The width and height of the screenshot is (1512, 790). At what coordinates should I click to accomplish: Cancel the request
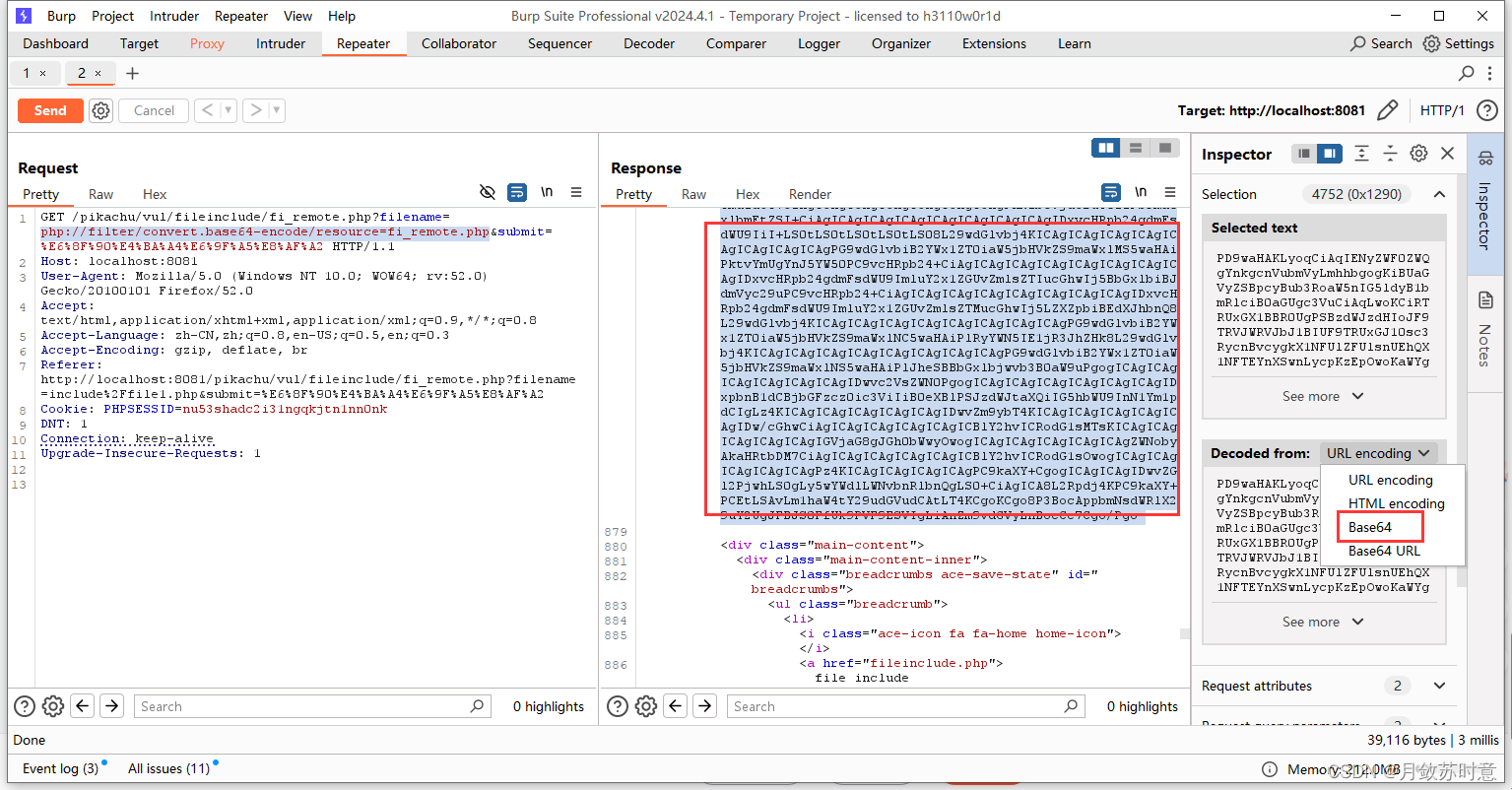pos(154,110)
